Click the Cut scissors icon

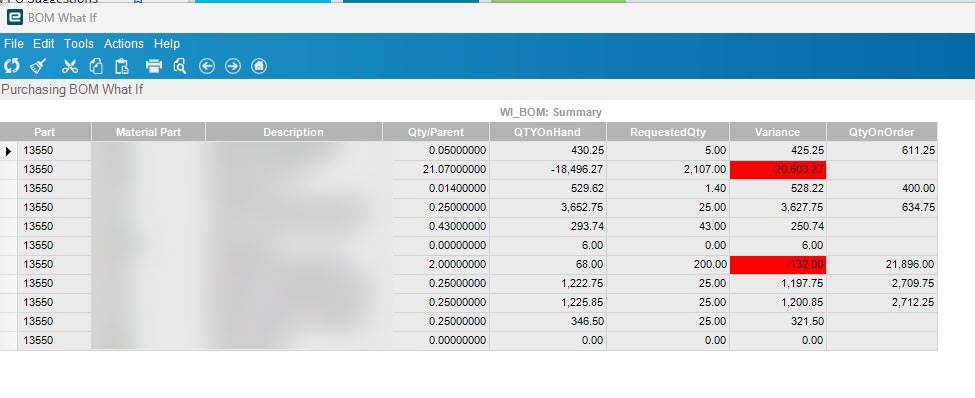pos(70,65)
